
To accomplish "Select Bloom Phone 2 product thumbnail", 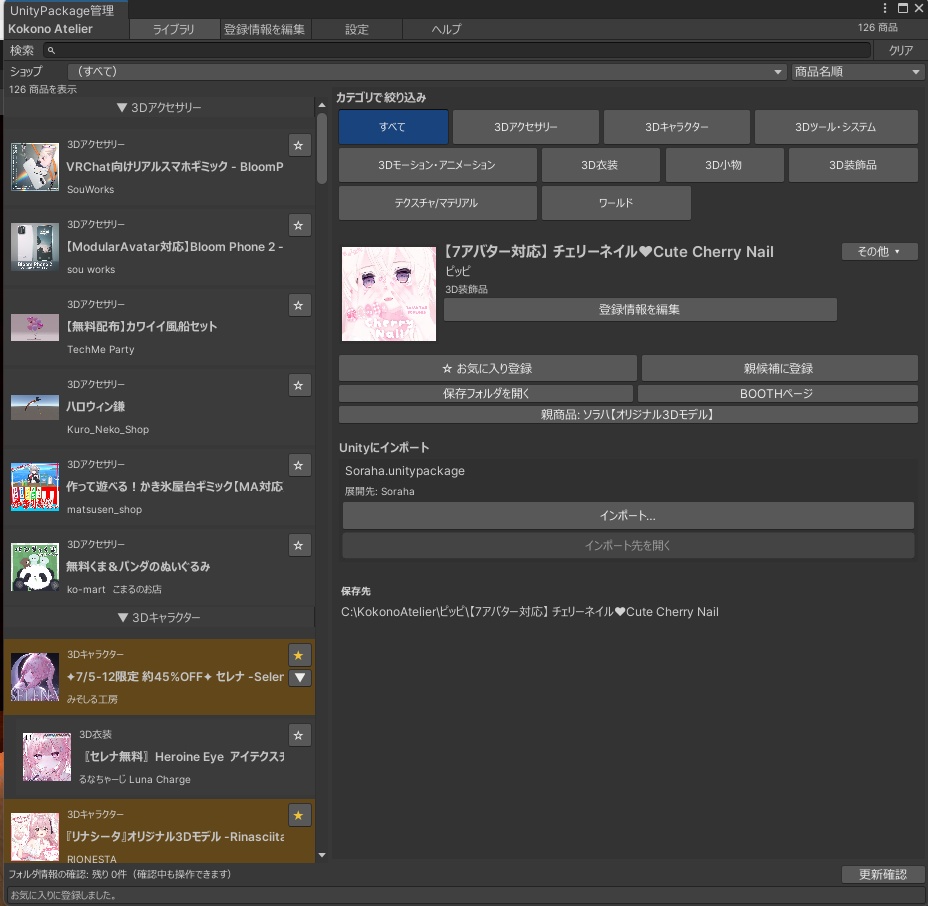I will click(x=35, y=247).
